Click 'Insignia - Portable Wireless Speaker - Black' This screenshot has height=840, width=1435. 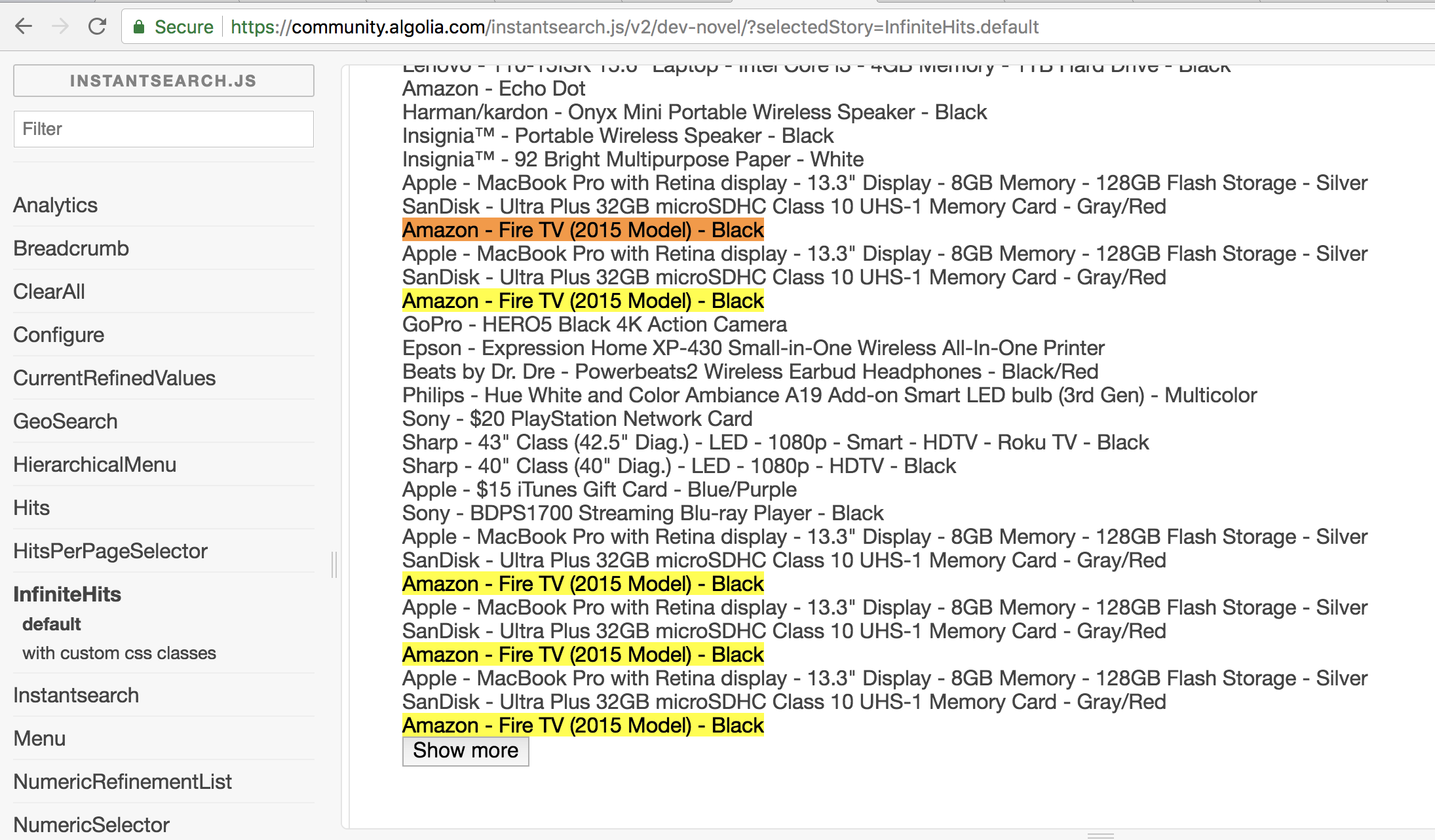click(618, 136)
